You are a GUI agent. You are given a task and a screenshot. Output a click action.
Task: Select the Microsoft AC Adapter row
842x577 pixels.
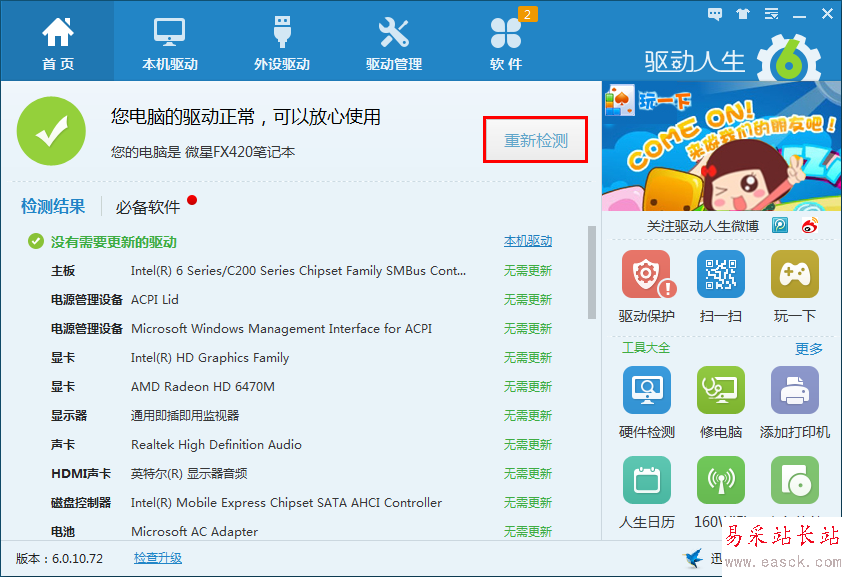click(301, 531)
